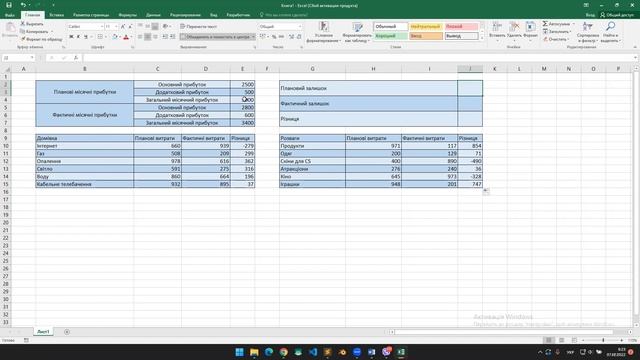Select the Лист1 sheet tab
Image resolution: width=640 pixels, height=360 pixels.
tap(43, 332)
